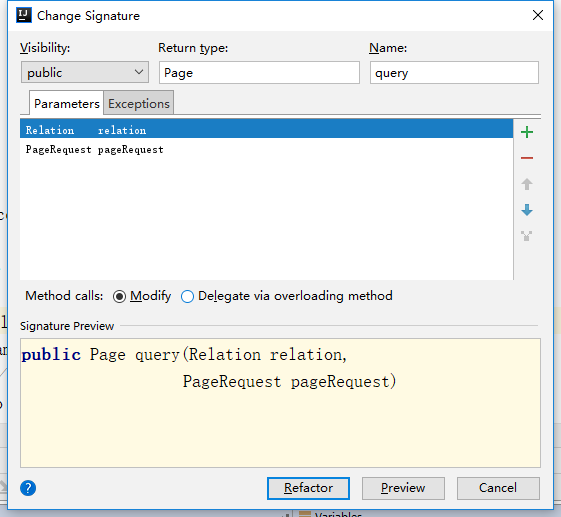Screen dimensions: 561x517
Task: Focus the Return type field containing Page
Action: 259,73
